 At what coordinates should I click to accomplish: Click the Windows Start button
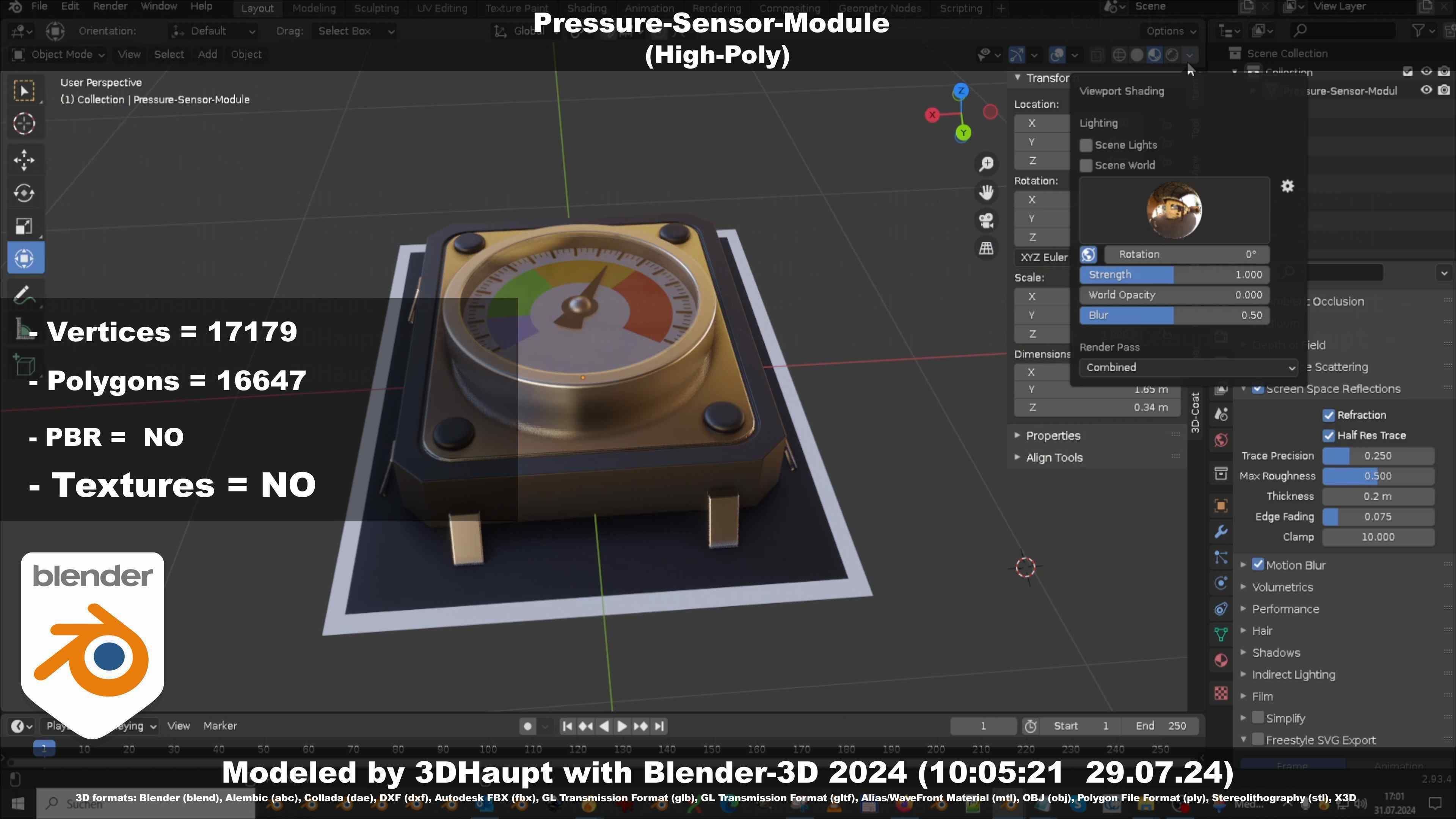tap(17, 803)
